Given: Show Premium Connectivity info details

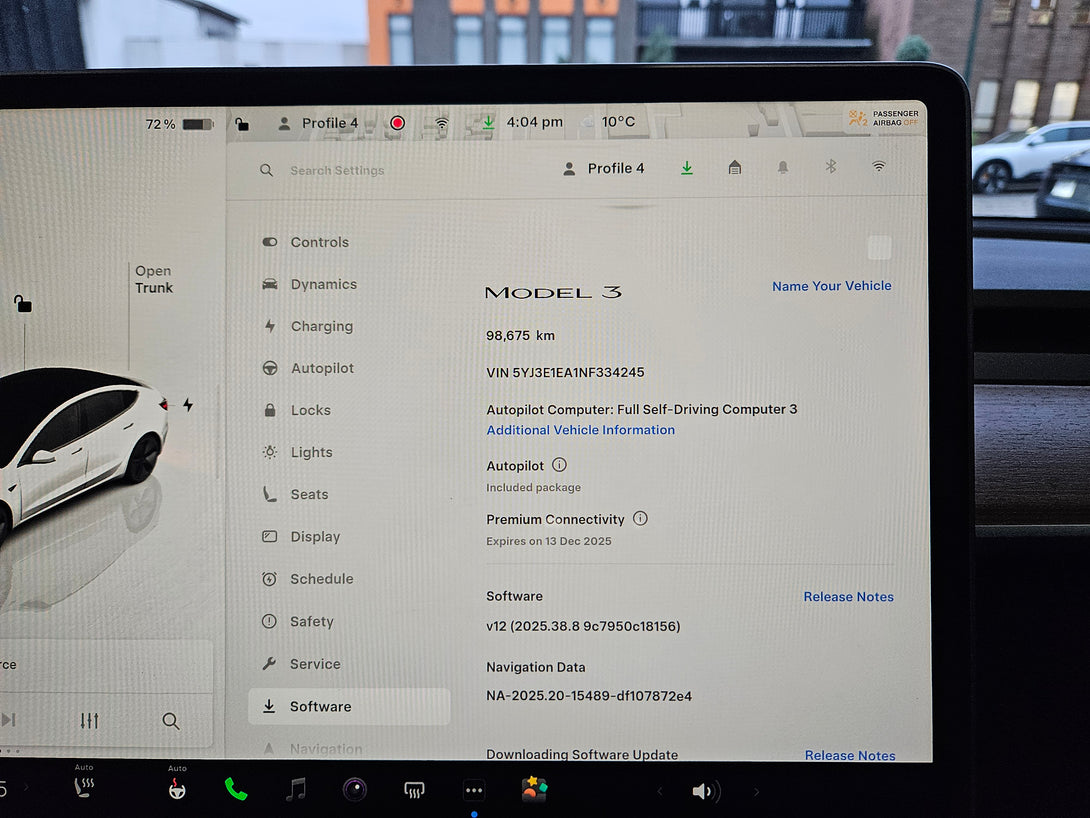Looking at the screenshot, I should (640, 519).
